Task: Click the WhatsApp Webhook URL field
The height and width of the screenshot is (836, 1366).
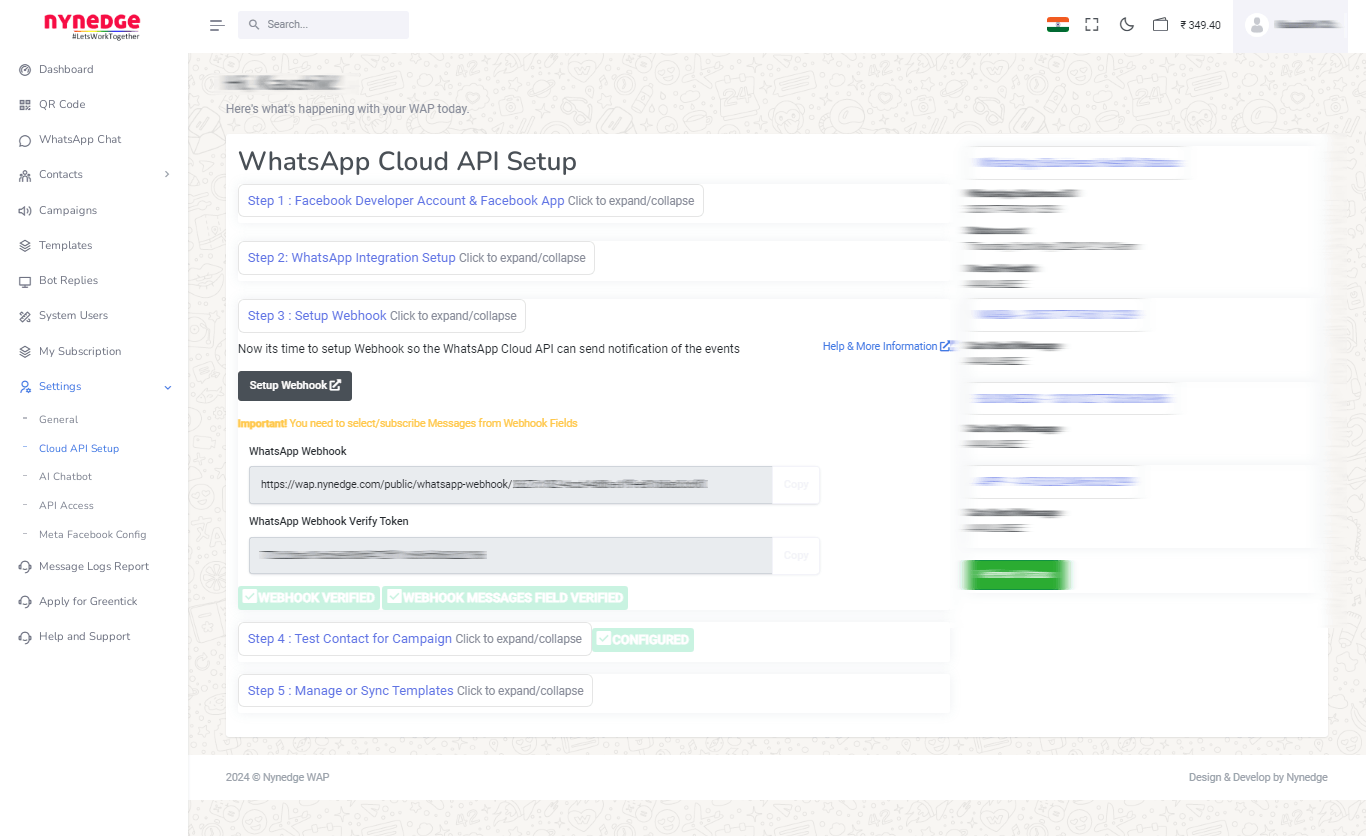Action: click(511, 485)
